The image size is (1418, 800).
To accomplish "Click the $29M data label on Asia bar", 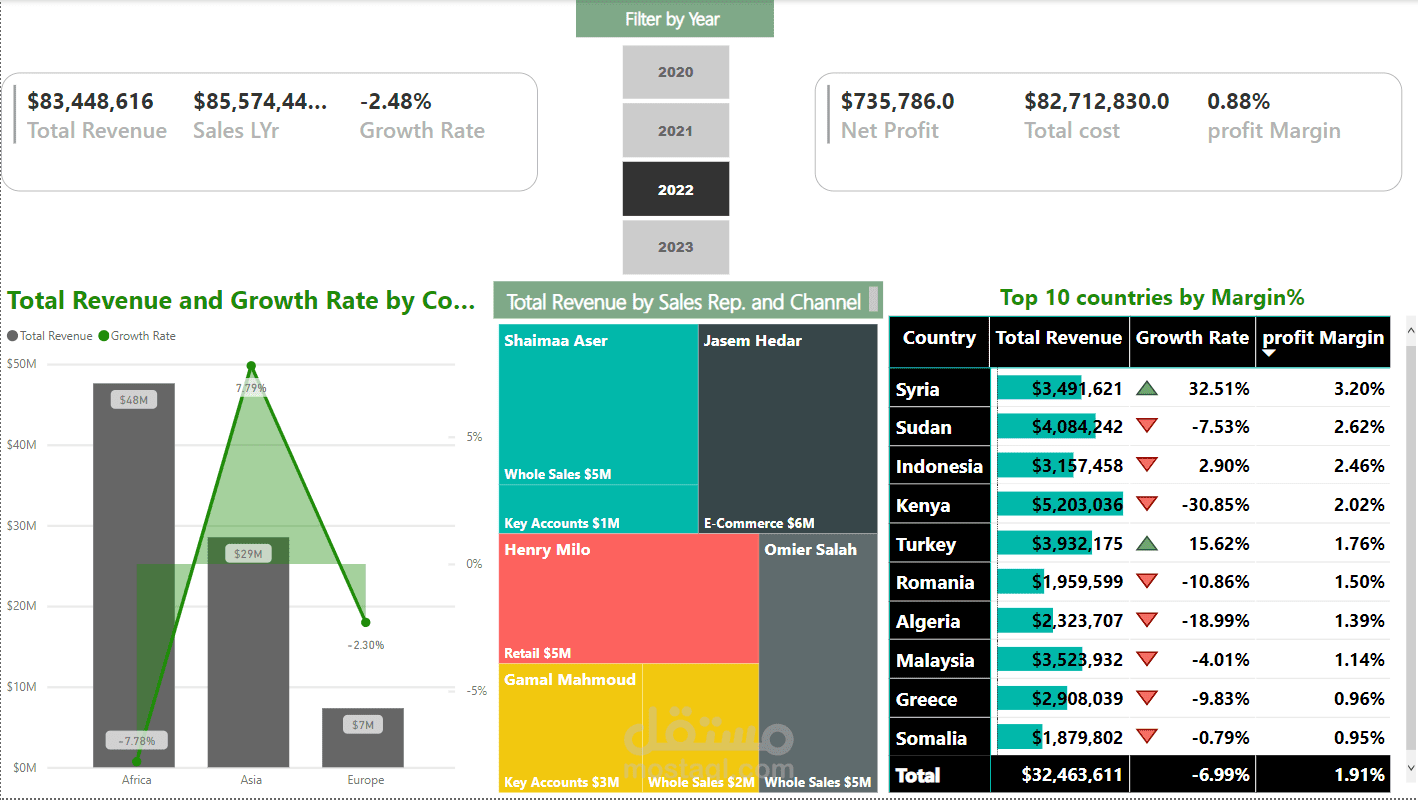I will pos(248,553).
